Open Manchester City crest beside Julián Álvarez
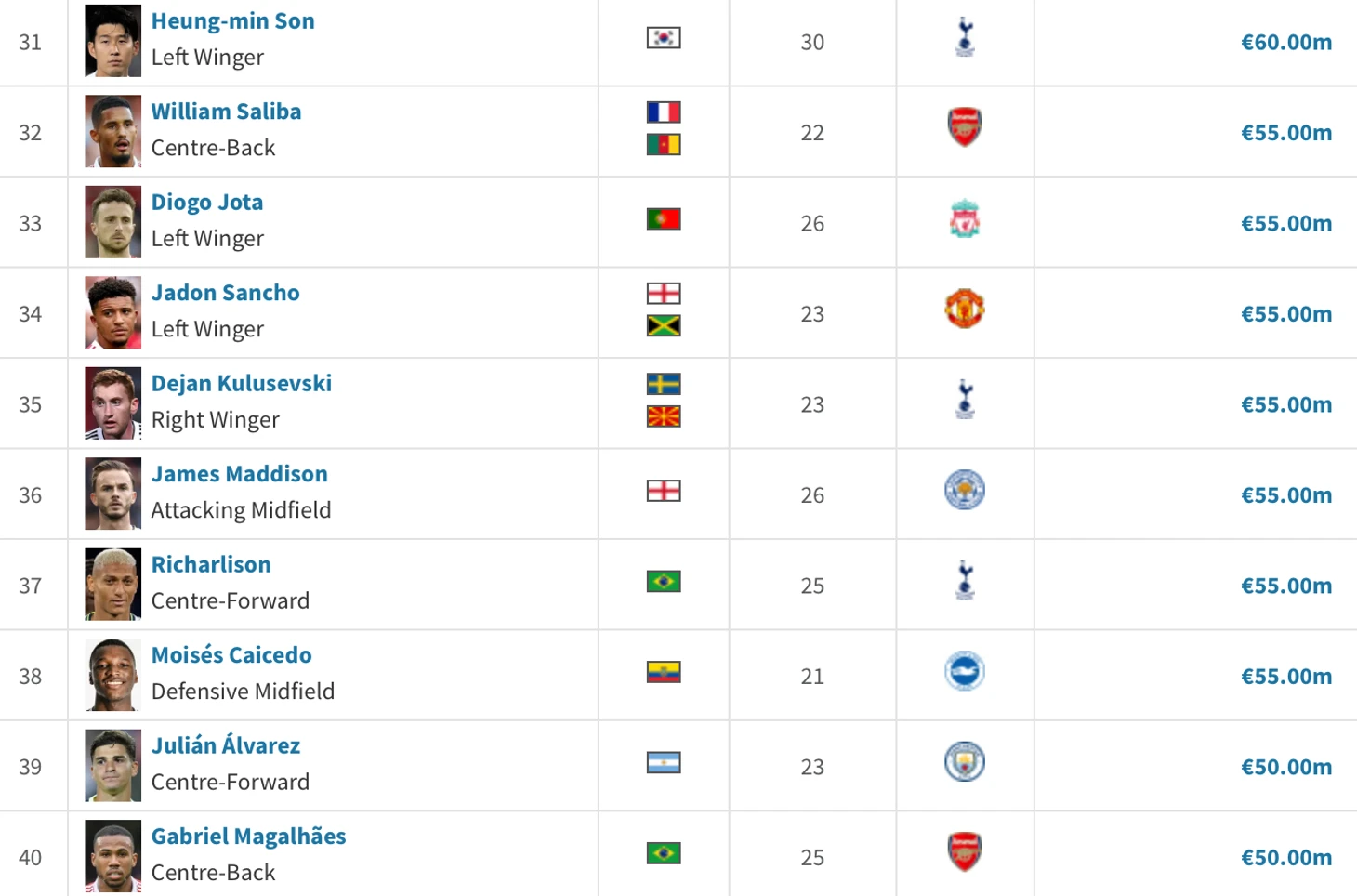The width and height of the screenshot is (1357, 896). click(965, 762)
